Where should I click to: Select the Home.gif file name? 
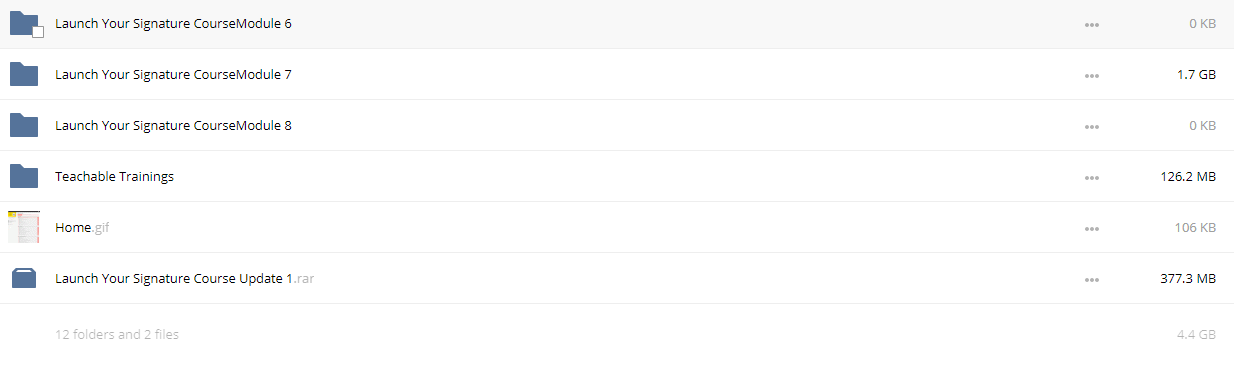pyautogui.click(x=82, y=227)
